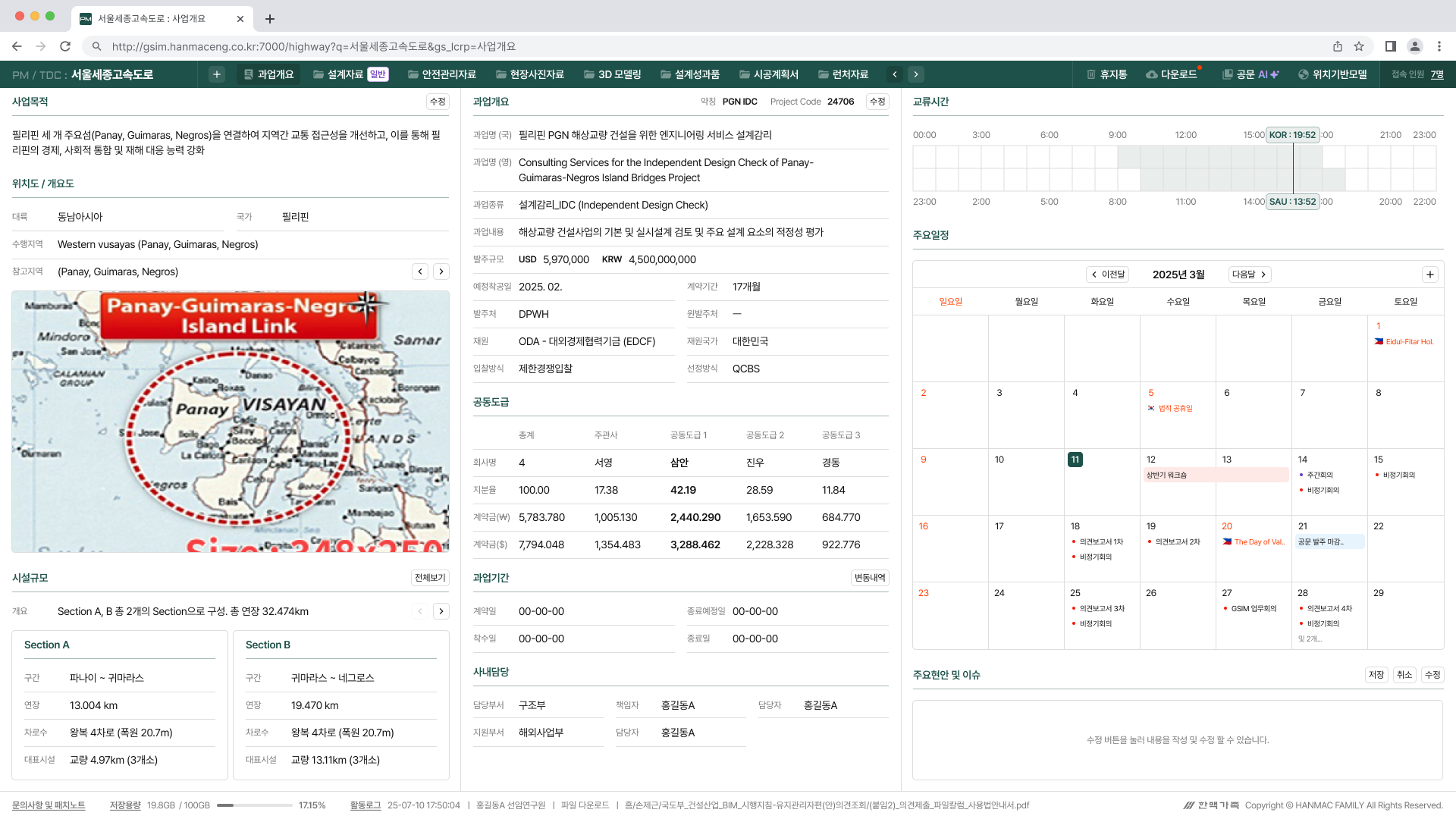Click 전체보기 in 시설규모
This screenshot has height=819, width=1456.
(430, 578)
